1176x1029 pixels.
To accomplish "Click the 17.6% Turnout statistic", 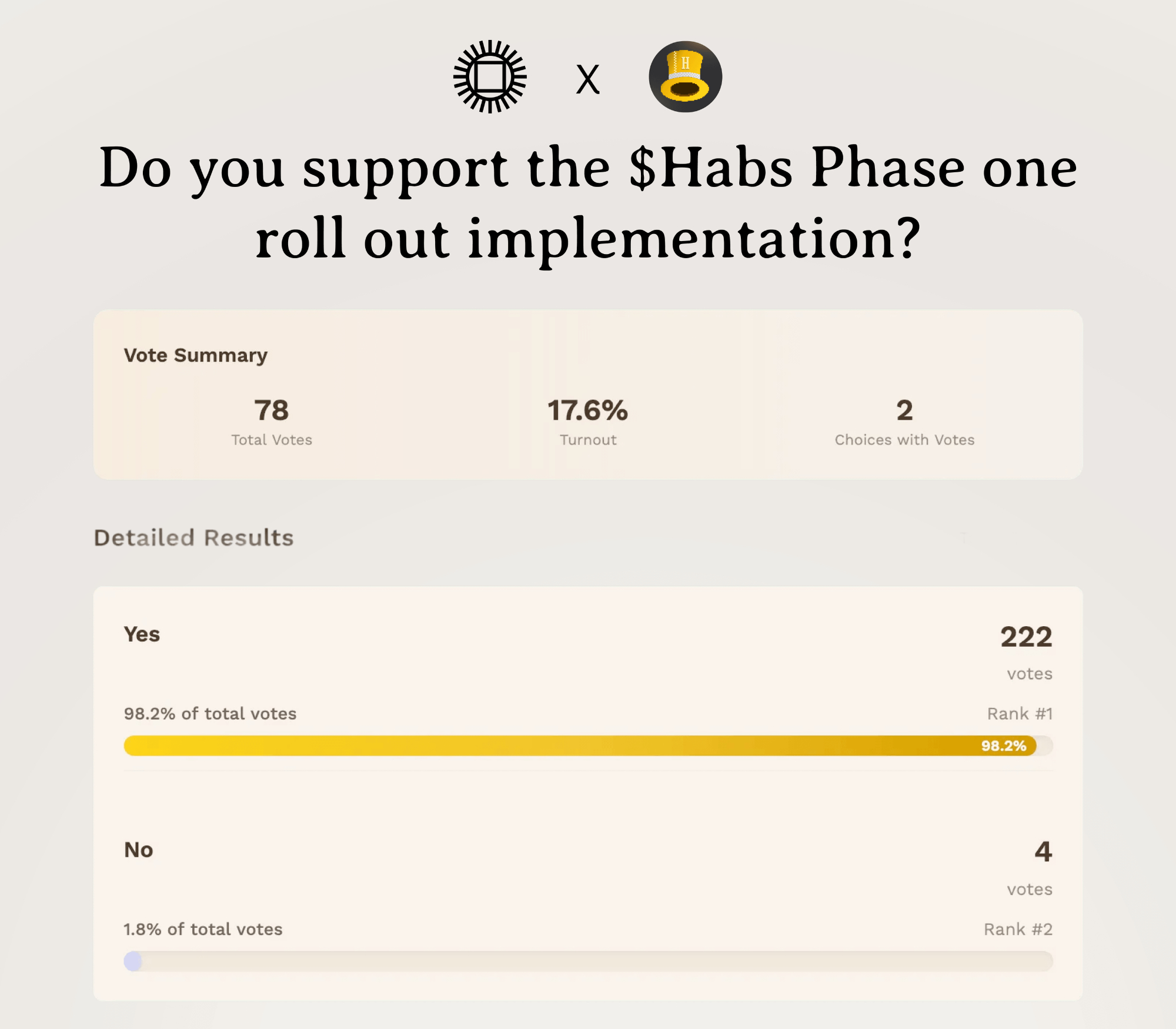I will (587, 410).
